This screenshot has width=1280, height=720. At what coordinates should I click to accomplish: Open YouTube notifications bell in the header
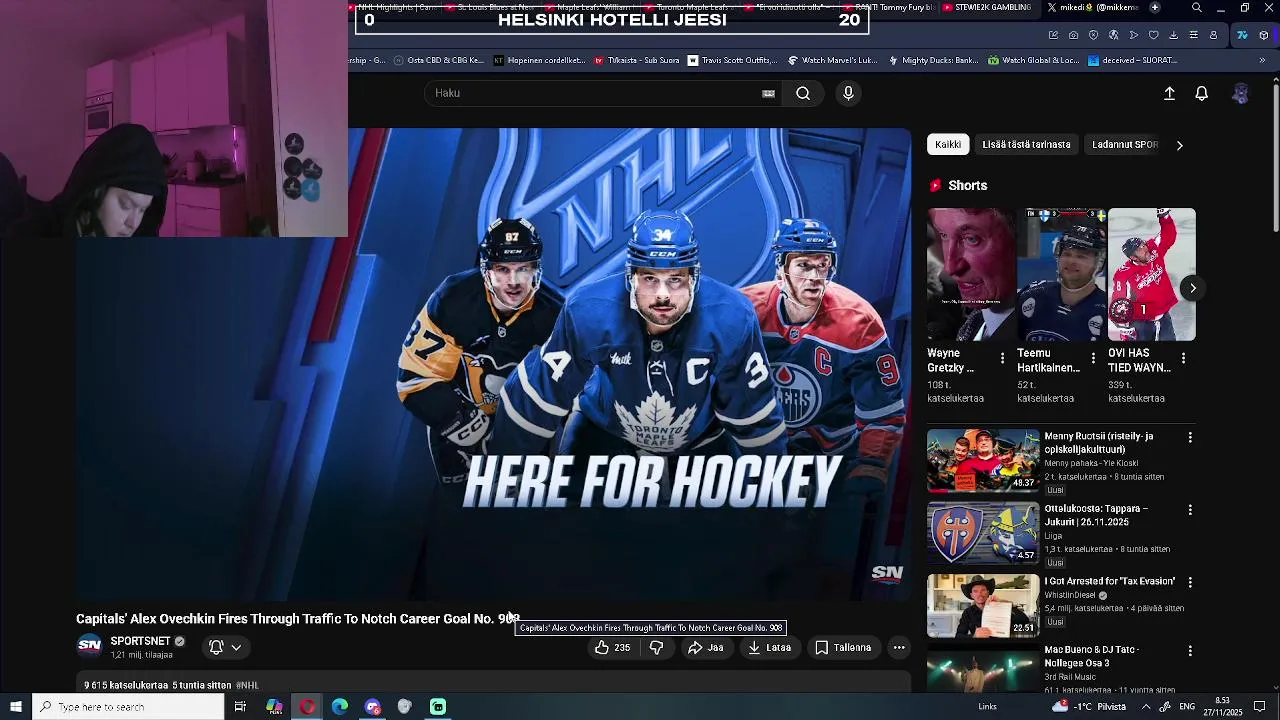point(1202,93)
